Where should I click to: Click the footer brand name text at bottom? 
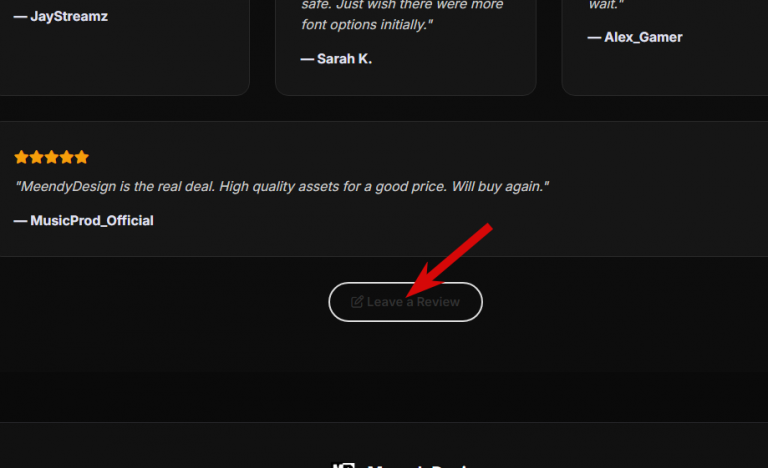point(416,466)
